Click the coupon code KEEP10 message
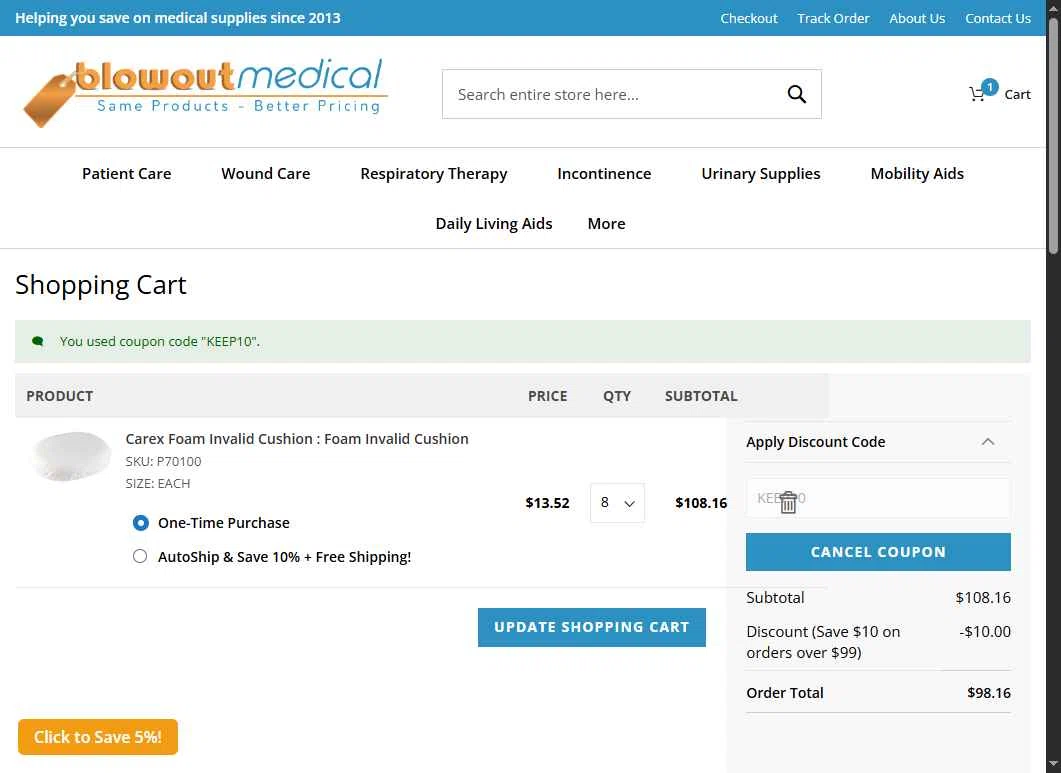1061x773 pixels. tap(160, 341)
